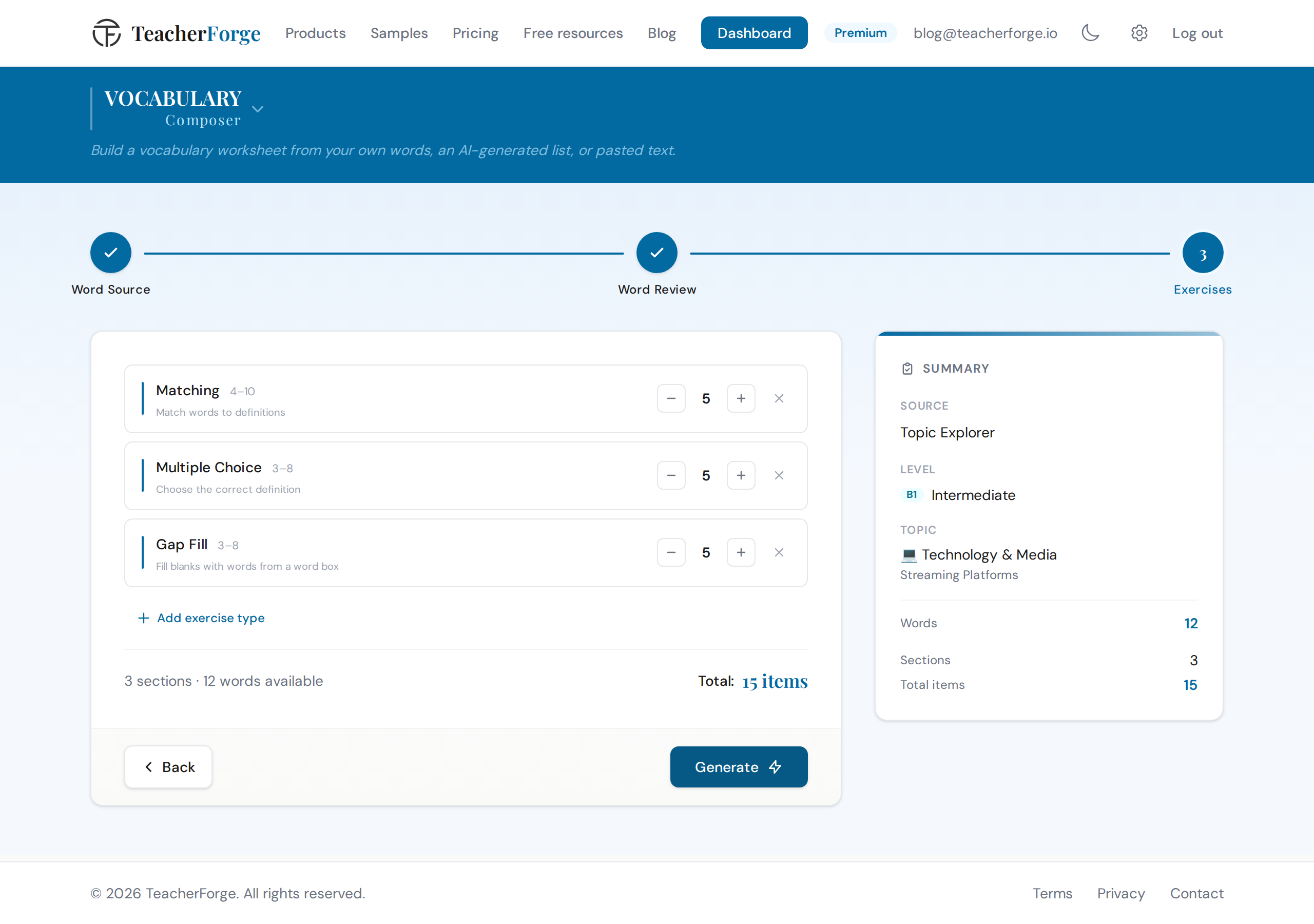Image resolution: width=1314 pixels, height=924 pixels.
Task: Toggle dark mode with the moon icon
Action: pos(1090,33)
